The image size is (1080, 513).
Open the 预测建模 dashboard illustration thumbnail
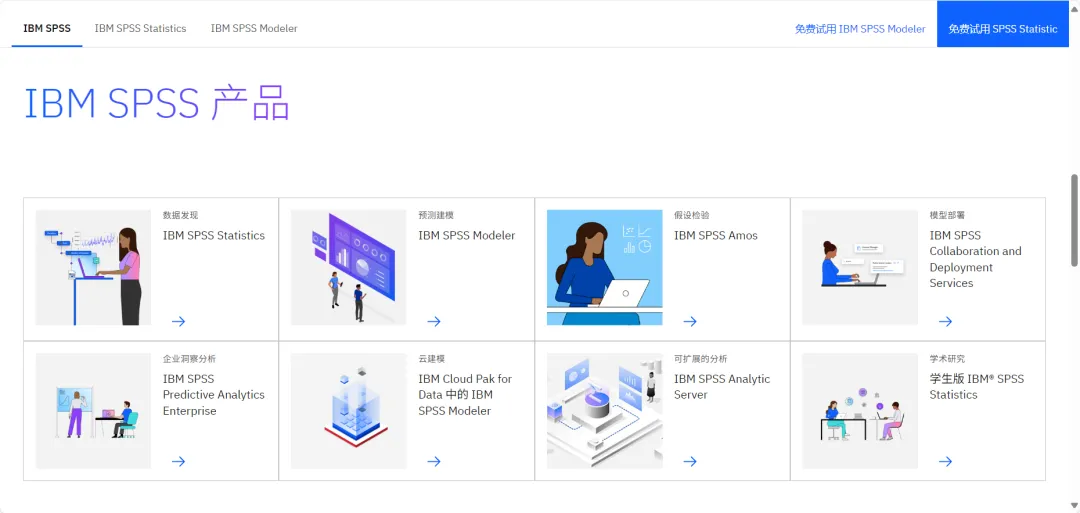click(349, 267)
